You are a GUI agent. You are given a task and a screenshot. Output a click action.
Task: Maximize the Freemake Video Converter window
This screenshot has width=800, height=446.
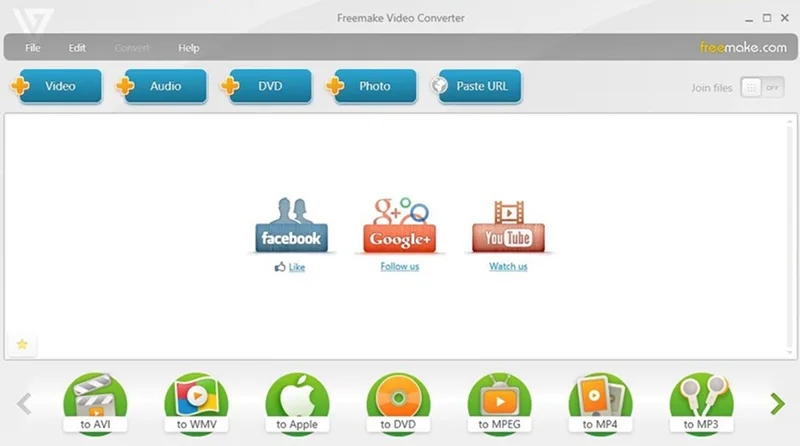pyautogui.click(x=767, y=18)
